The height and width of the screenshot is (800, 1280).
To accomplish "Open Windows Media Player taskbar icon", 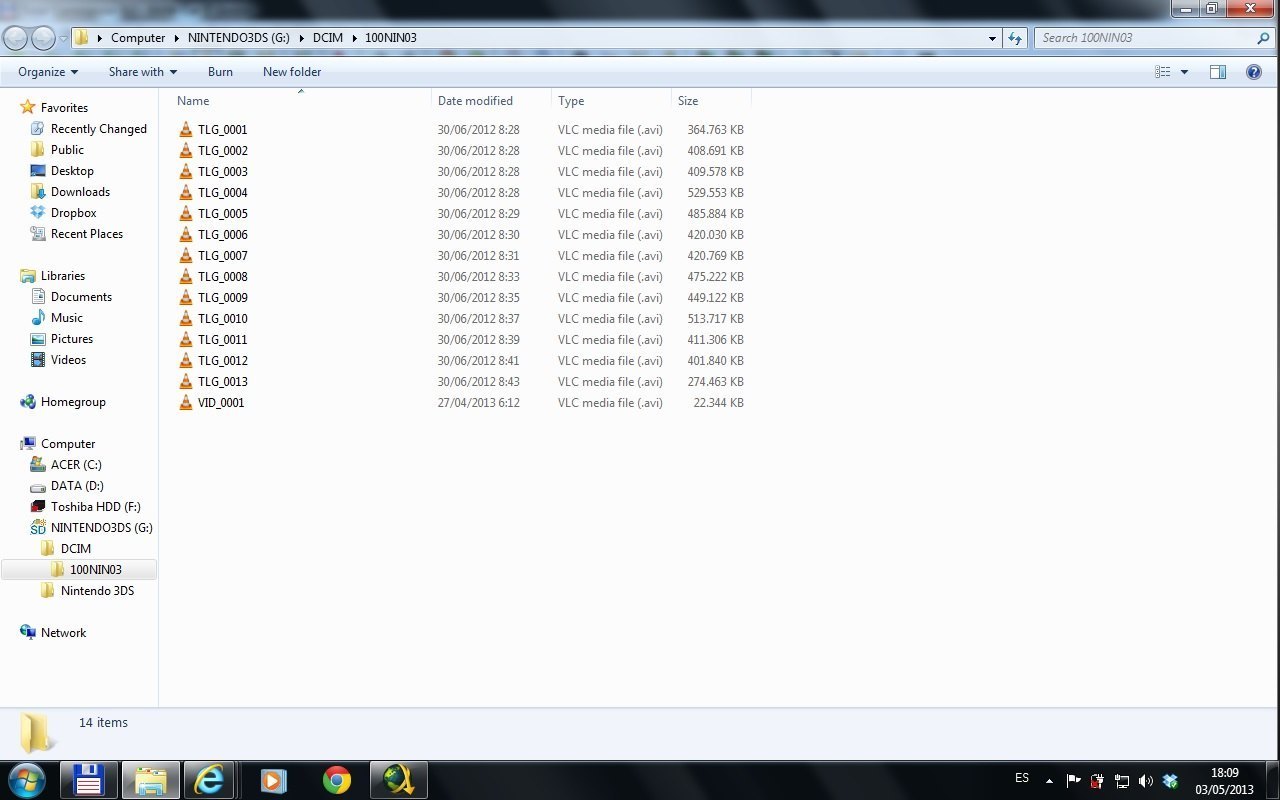I will (273, 780).
